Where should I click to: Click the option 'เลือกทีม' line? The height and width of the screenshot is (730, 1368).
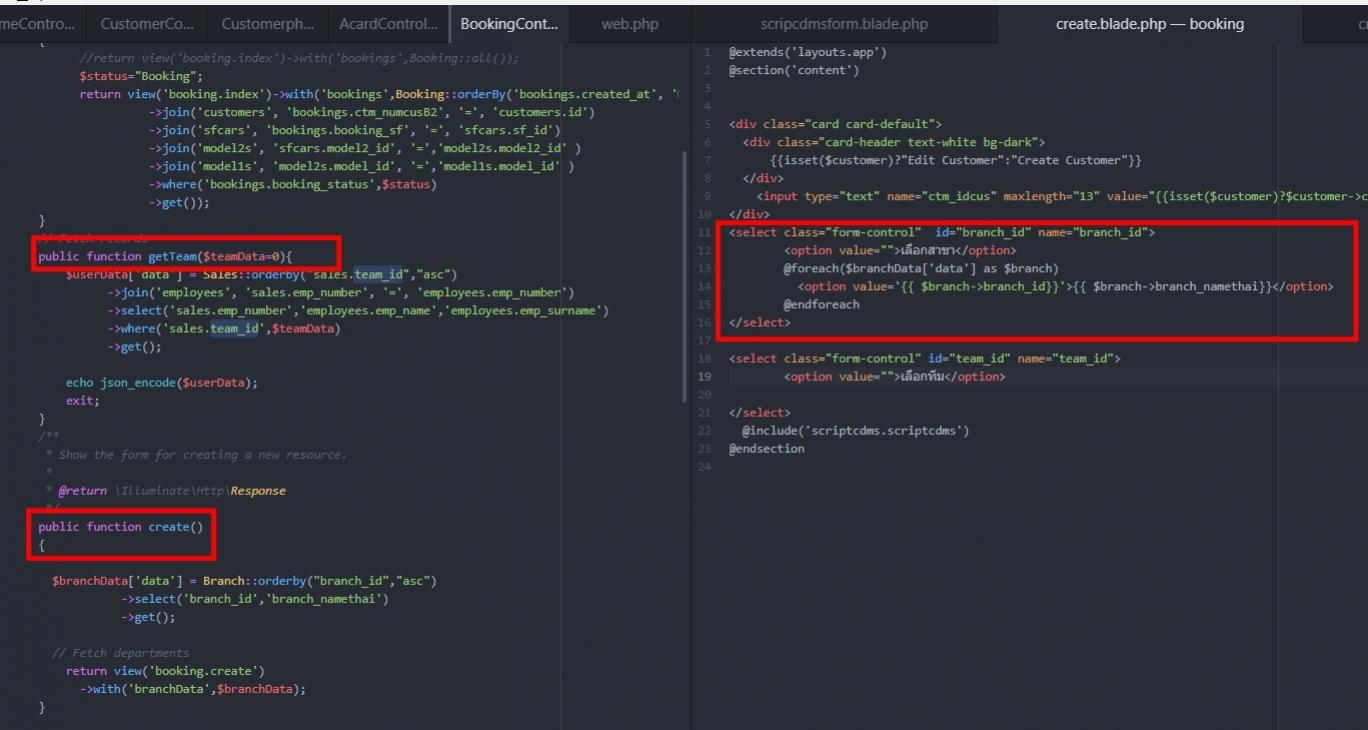click(x=894, y=377)
